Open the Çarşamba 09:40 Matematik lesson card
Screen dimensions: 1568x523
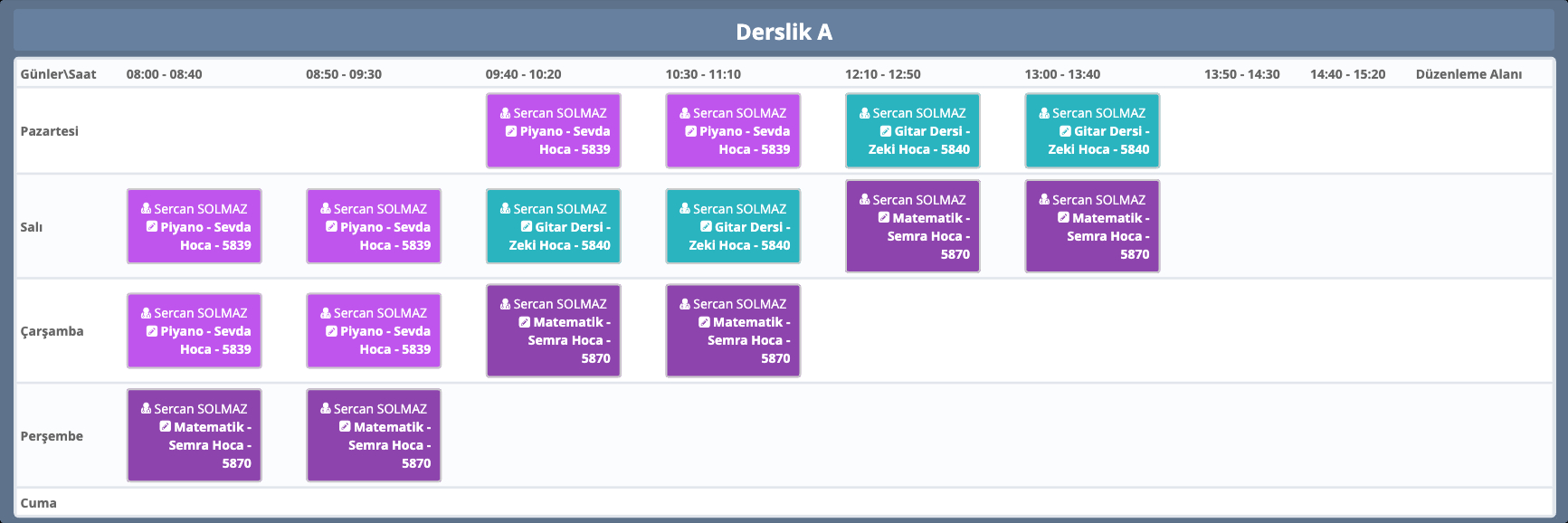[553, 331]
